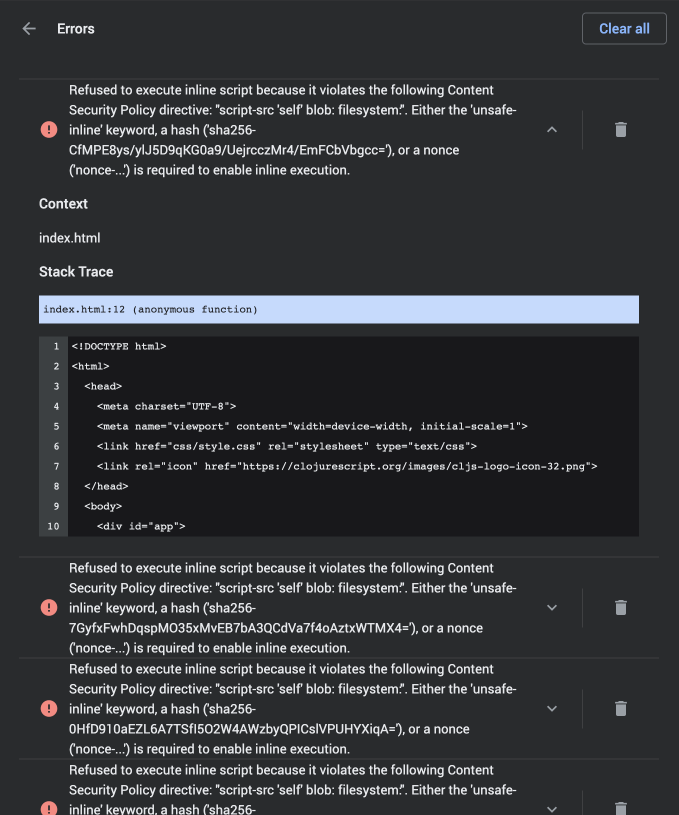The height and width of the screenshot is (815, 679).
Task: Select the index.html:12 anonymous function stack frame
Action: pyautogui.click(x=338, y=310)
